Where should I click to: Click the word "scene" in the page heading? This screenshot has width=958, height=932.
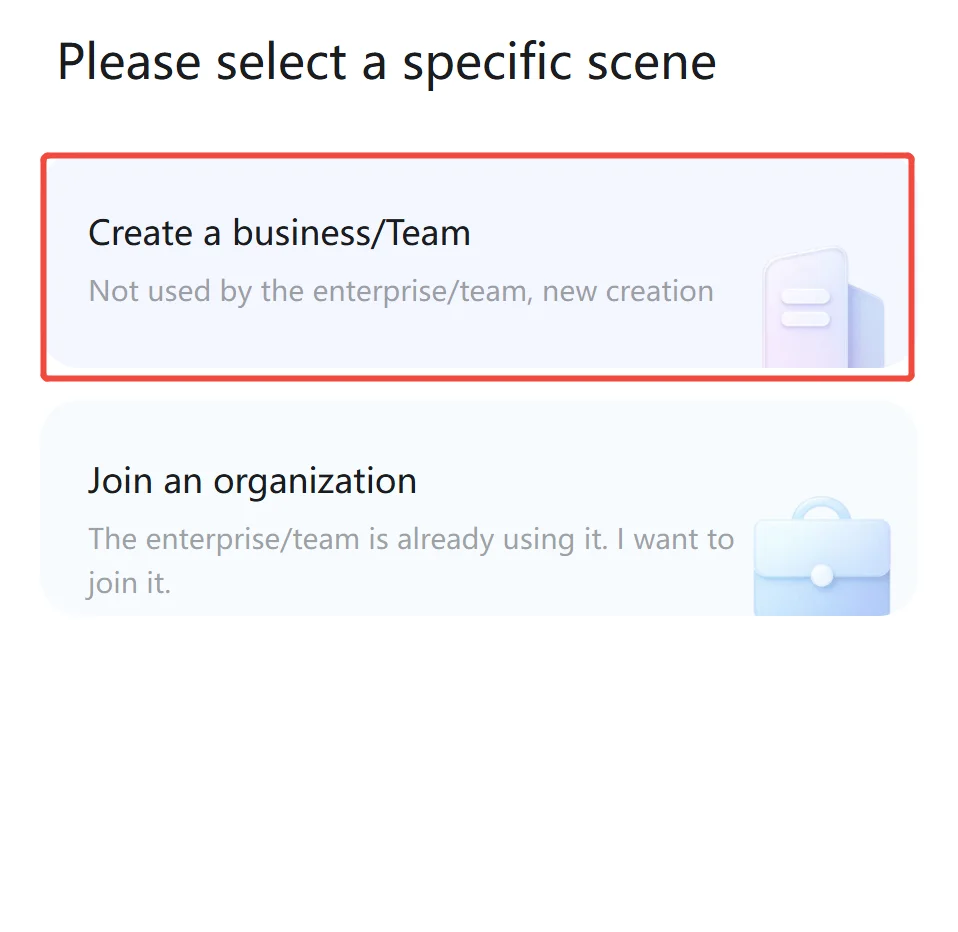[x=651, y=63]
